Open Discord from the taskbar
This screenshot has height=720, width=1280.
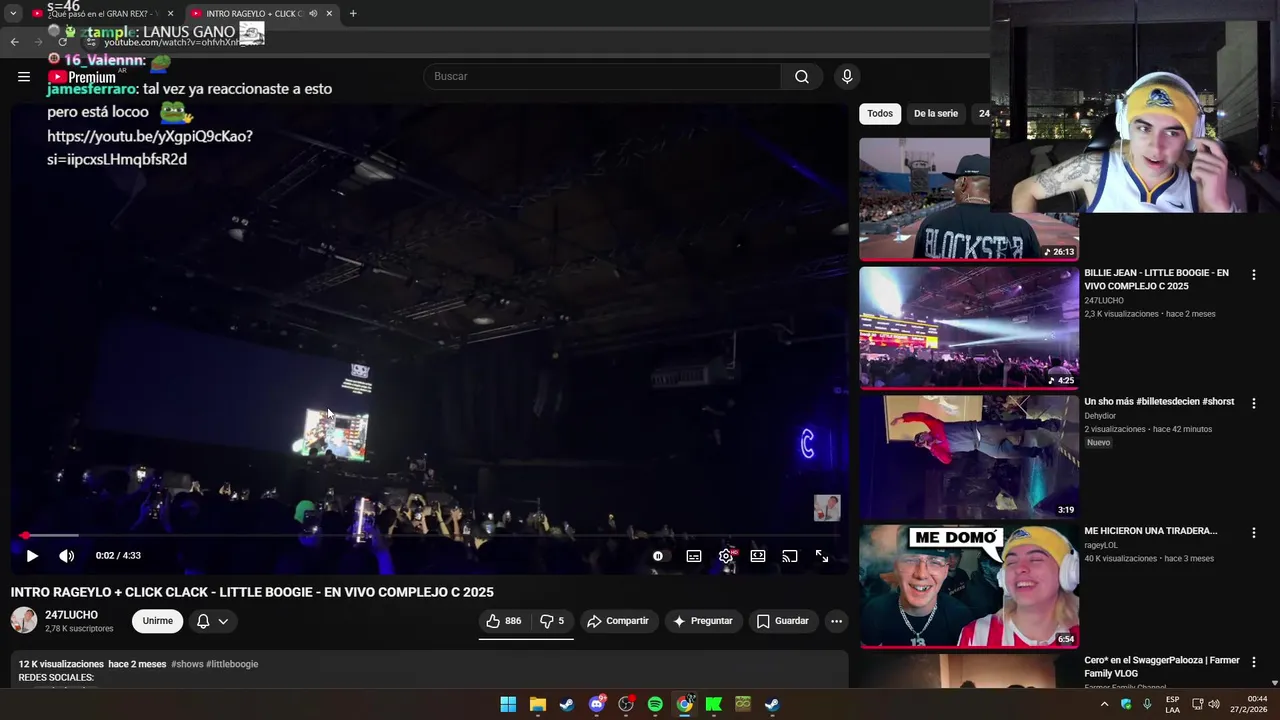[x=597, y=704]
